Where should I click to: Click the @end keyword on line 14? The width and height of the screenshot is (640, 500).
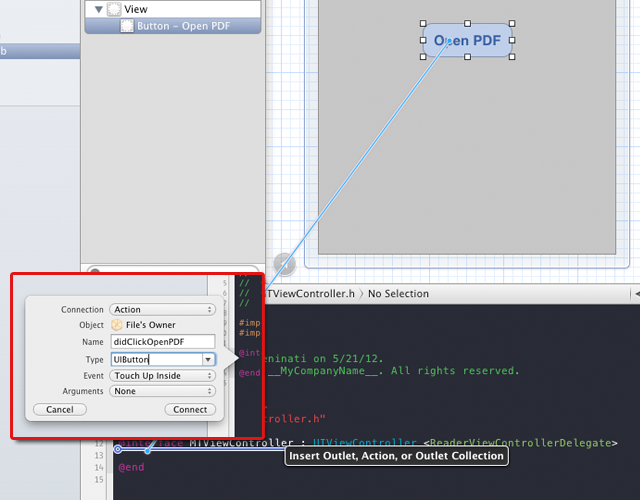pos(131,467)
